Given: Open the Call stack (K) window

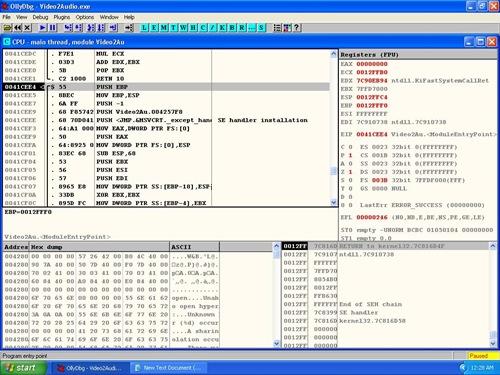Looking at the screenshot, I should [x=222, y=28].
